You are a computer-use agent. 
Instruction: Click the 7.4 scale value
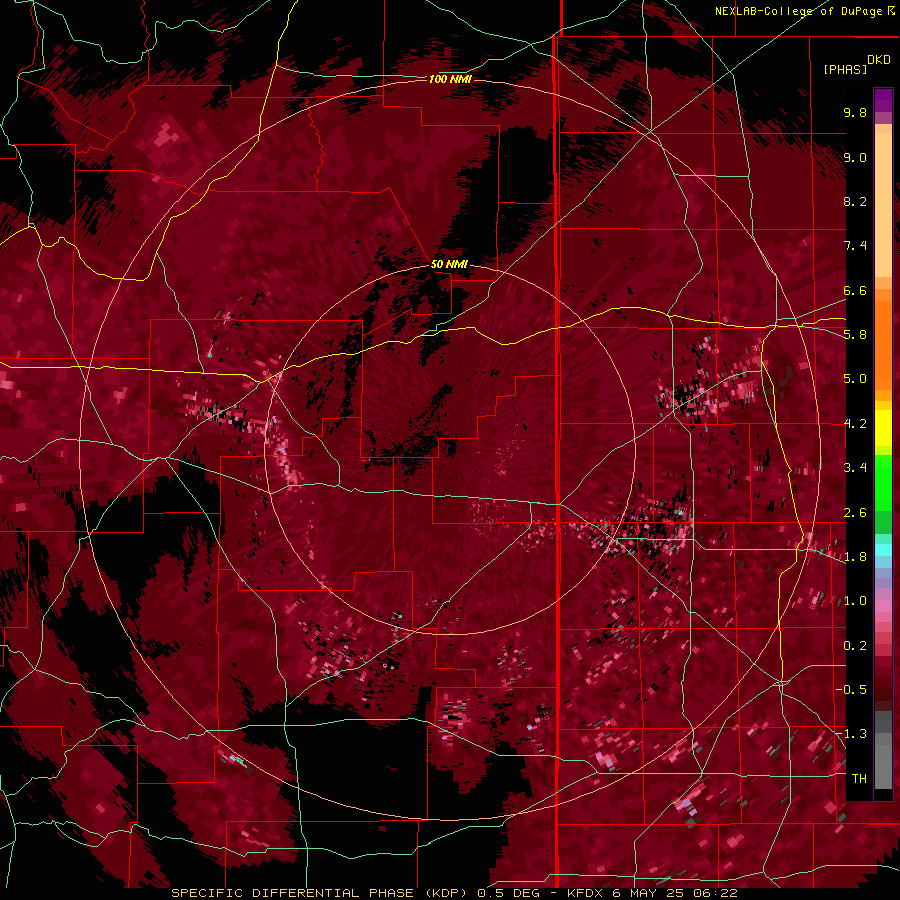point(855,246)
